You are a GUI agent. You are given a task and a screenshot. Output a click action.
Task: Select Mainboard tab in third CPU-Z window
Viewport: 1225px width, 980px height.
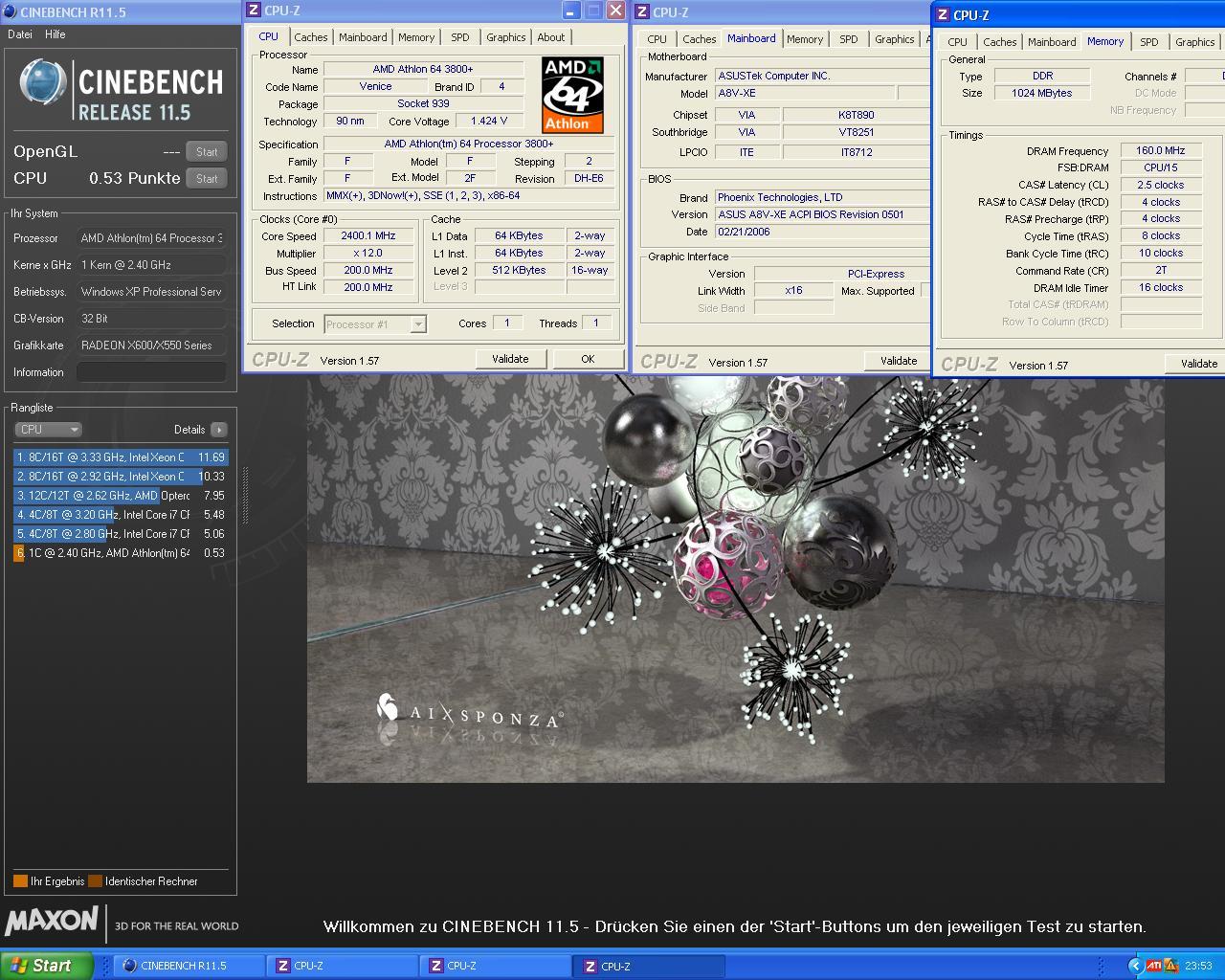tap(1052, 42)
